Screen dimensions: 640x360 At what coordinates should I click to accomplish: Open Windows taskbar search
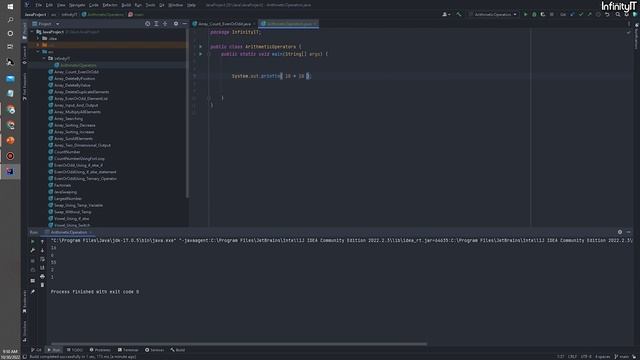click(10, 20)
